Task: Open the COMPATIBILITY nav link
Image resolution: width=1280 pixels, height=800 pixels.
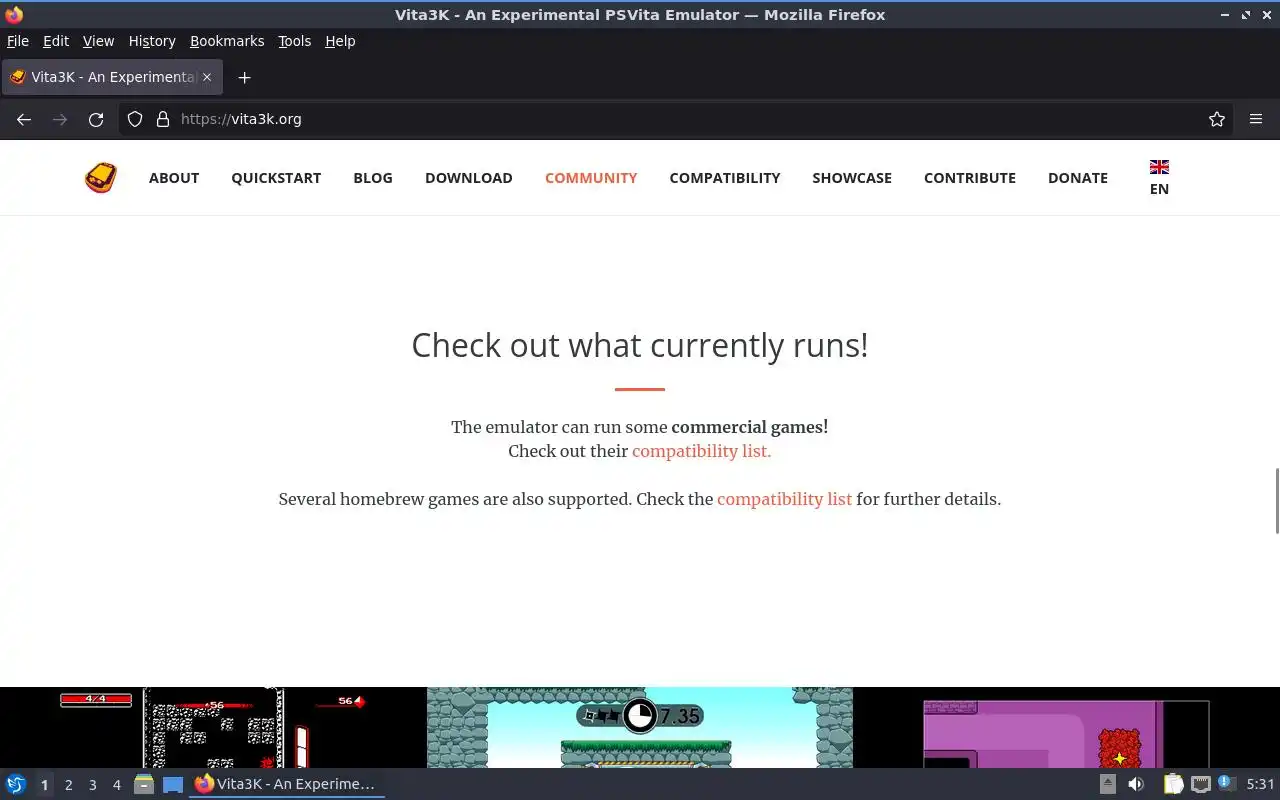Action: pos(725,178)
